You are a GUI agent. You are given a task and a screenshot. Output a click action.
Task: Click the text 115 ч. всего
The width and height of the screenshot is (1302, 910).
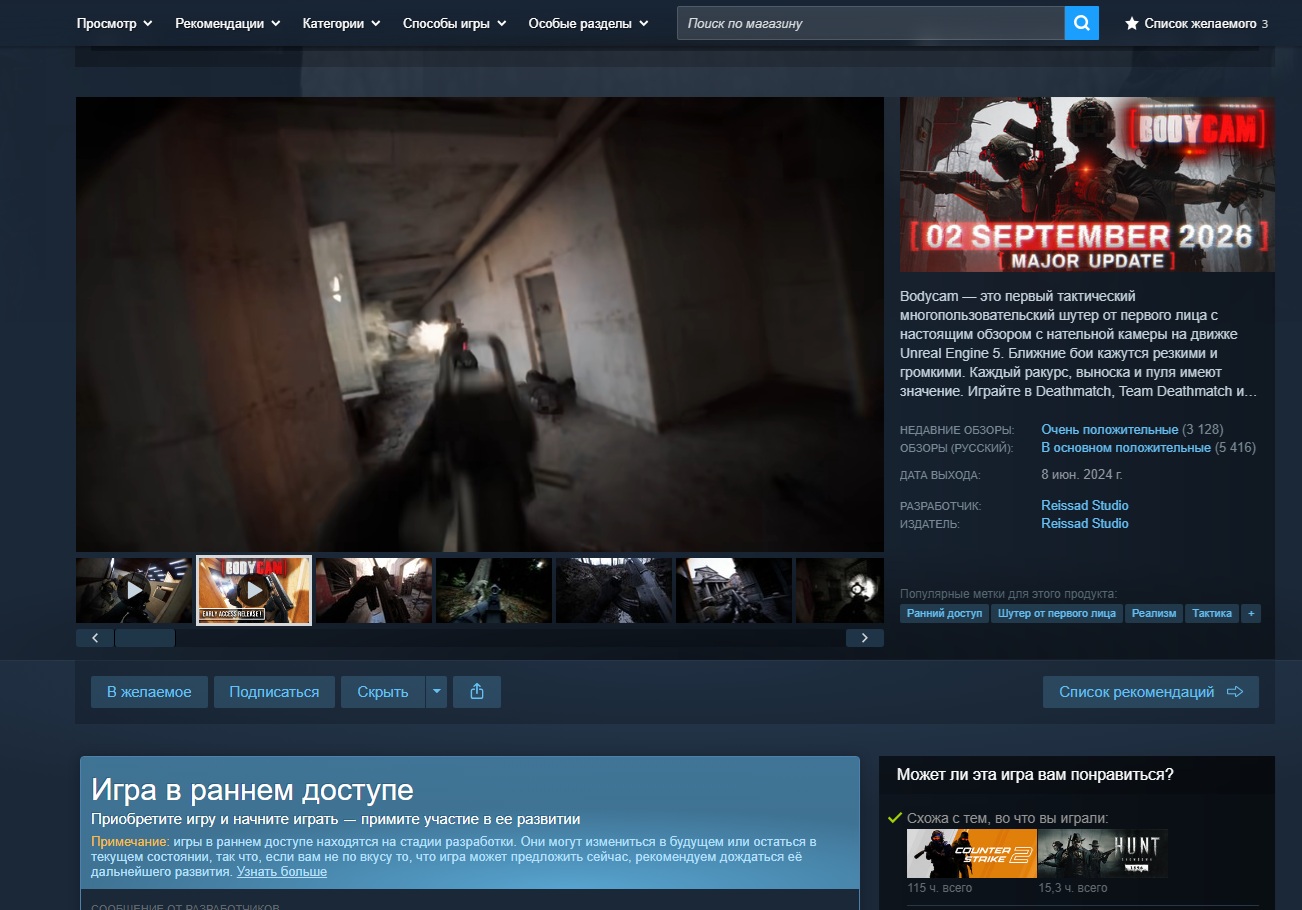tap(939, 888)
